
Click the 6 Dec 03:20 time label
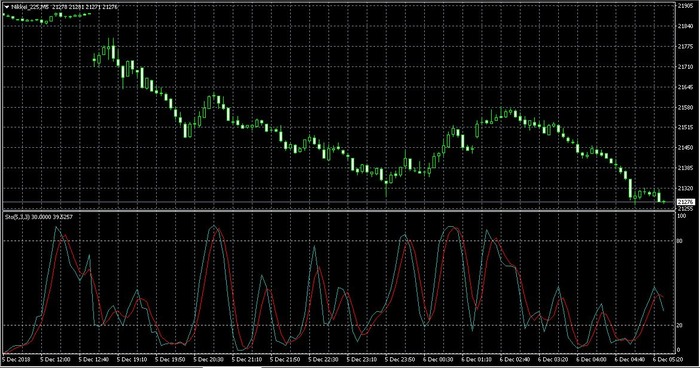coord(554,359)
